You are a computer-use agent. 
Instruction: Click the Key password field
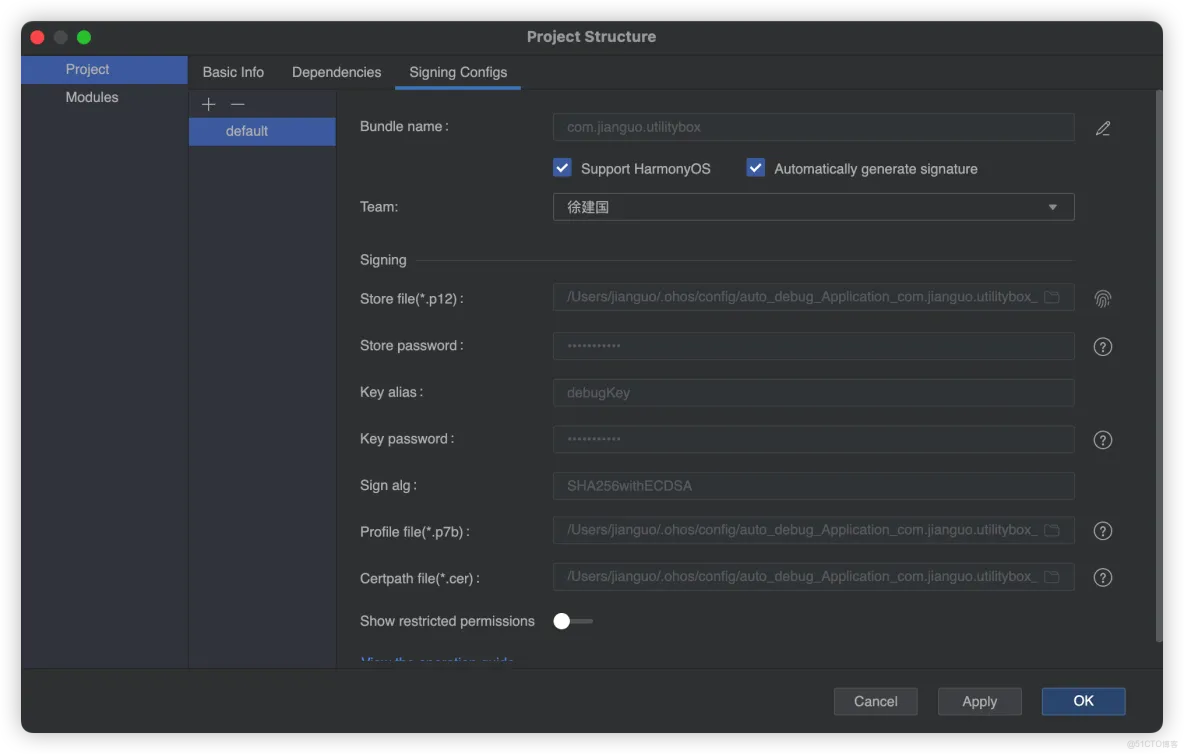coord(813,439)
